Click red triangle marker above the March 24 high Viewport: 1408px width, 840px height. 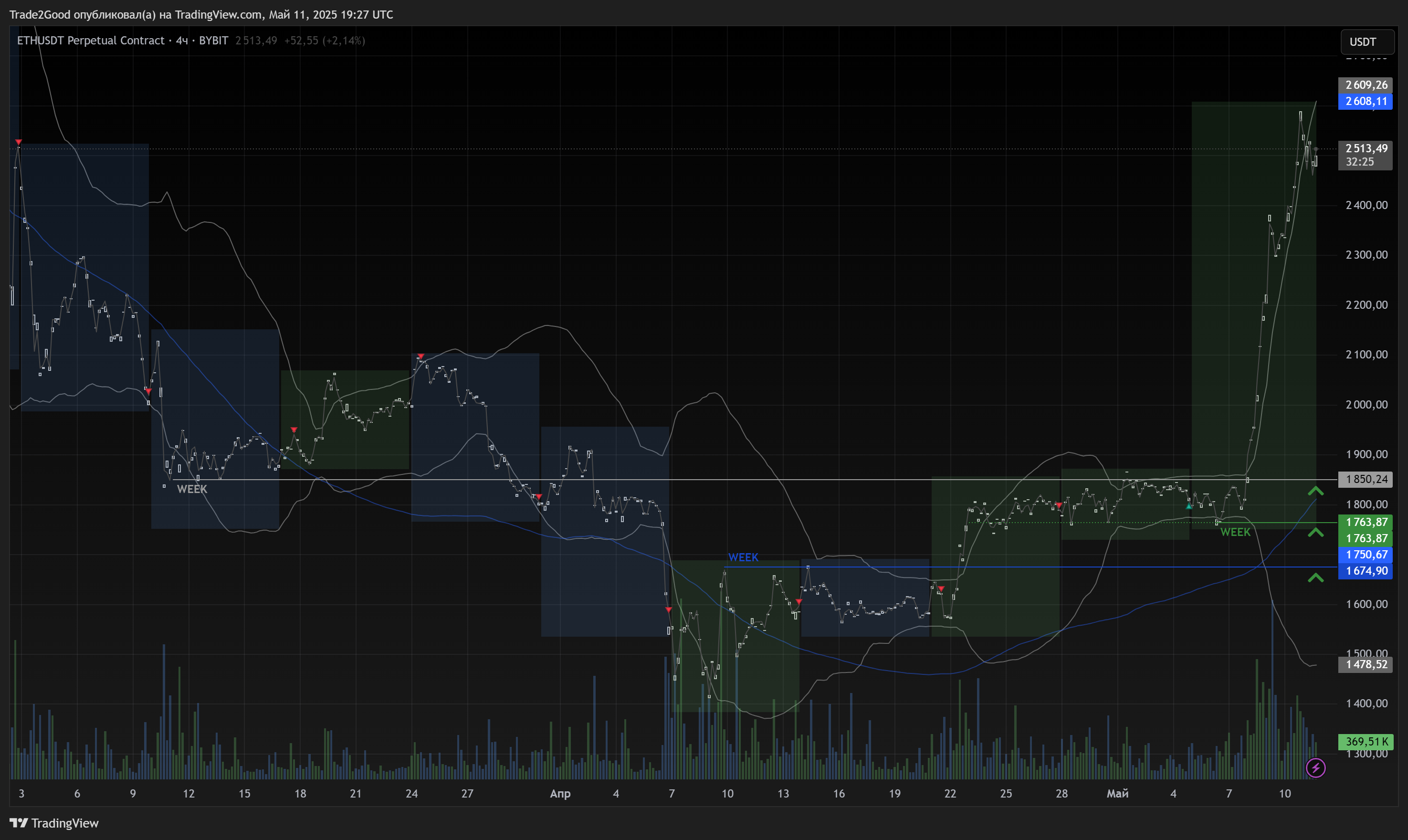click(420, 356)
